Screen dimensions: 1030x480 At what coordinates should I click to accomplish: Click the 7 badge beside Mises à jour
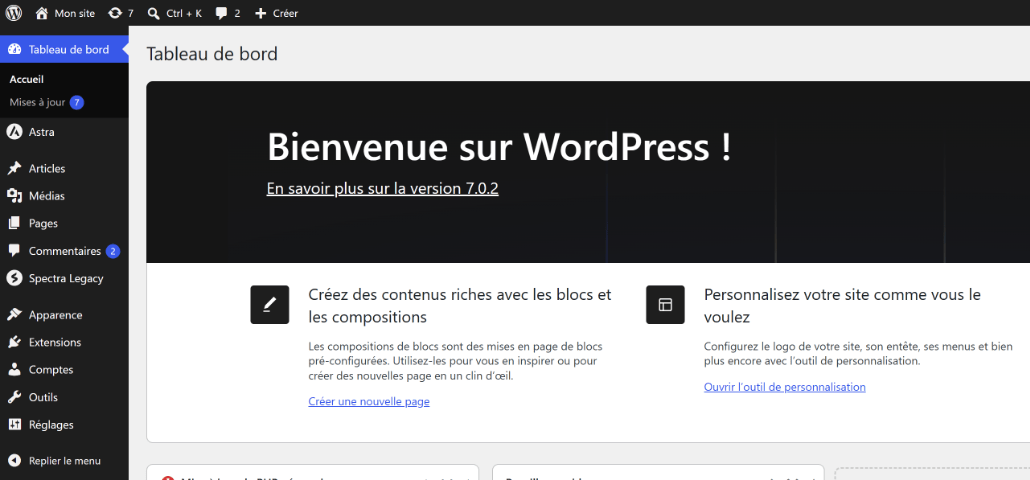pos(77,102)
